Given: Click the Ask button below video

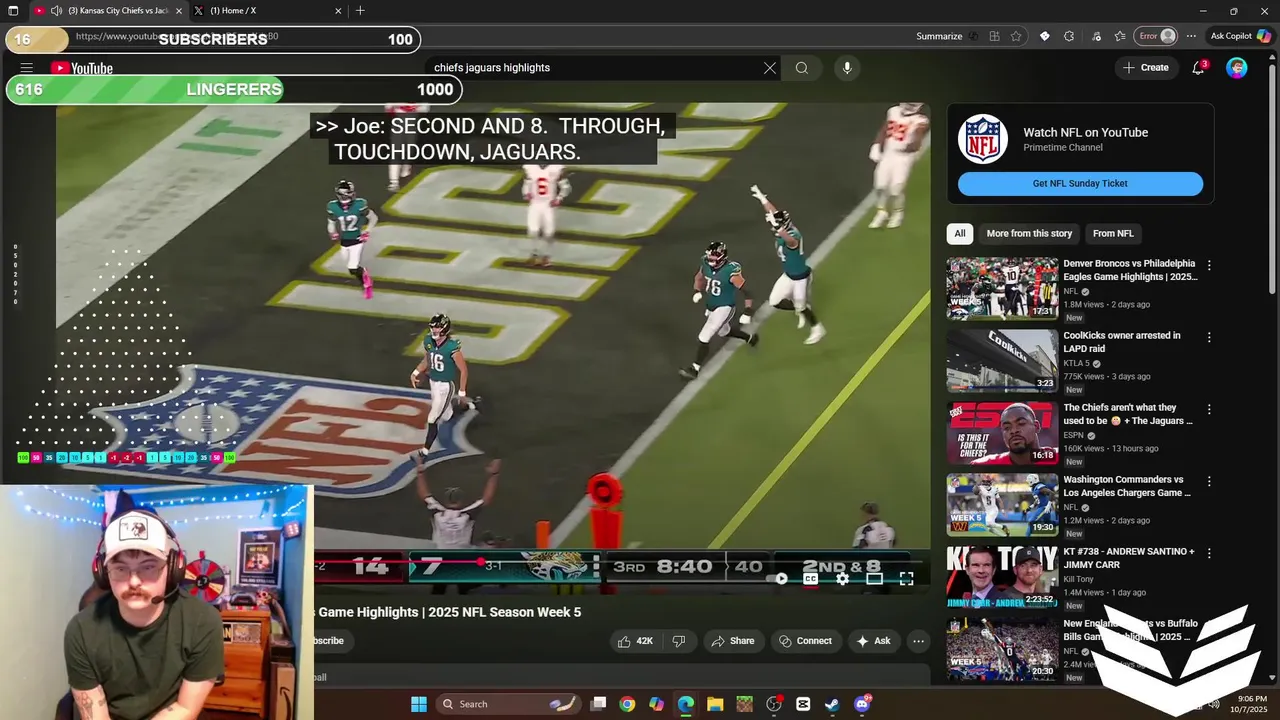Looking at the screenshot, I should (x=873, y=641).
